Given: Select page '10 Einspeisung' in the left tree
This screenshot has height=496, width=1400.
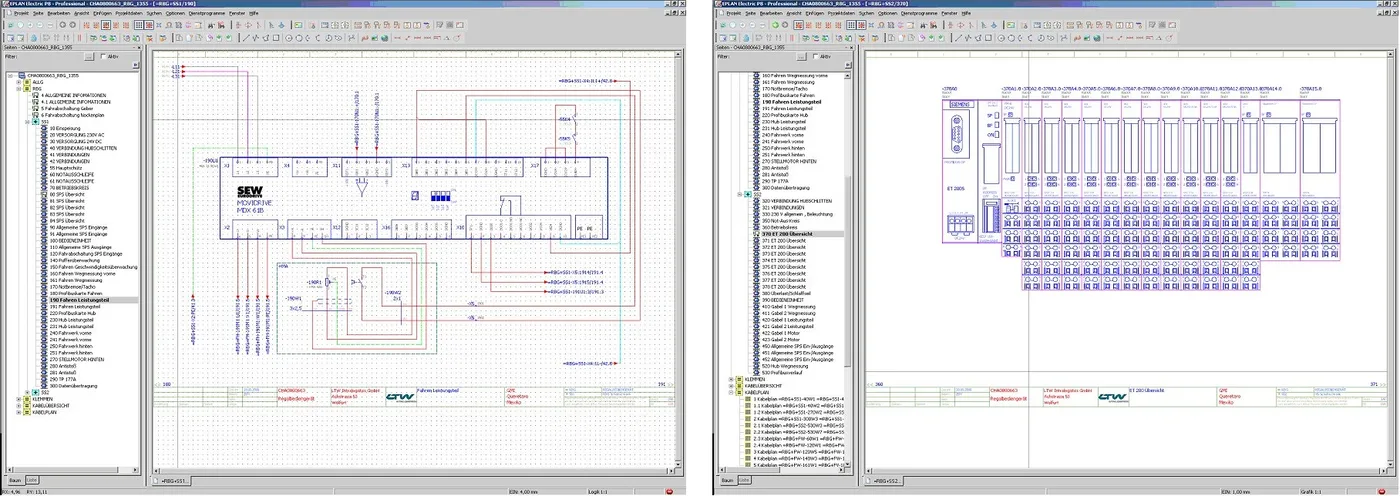Looking at the screenshot, I should tap(65, 128).
